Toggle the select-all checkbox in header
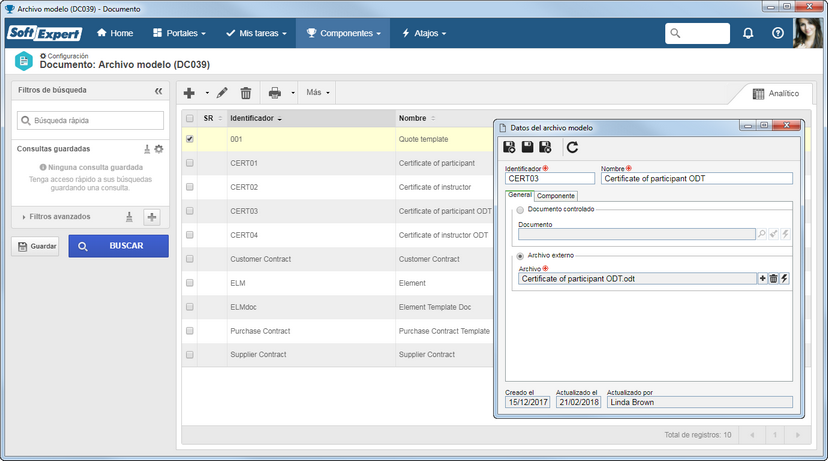828x461 pixels. click(190, 118)
